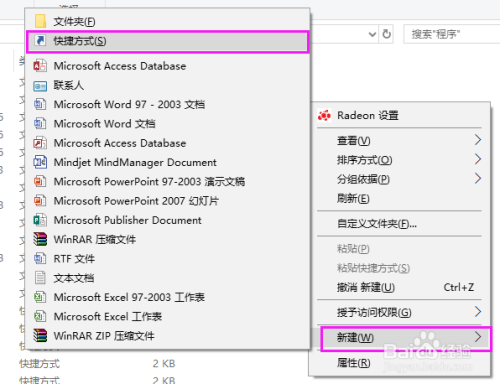Expand the 查看(V) submenu arrow
The image size is (500, 384).
(478, 140)
